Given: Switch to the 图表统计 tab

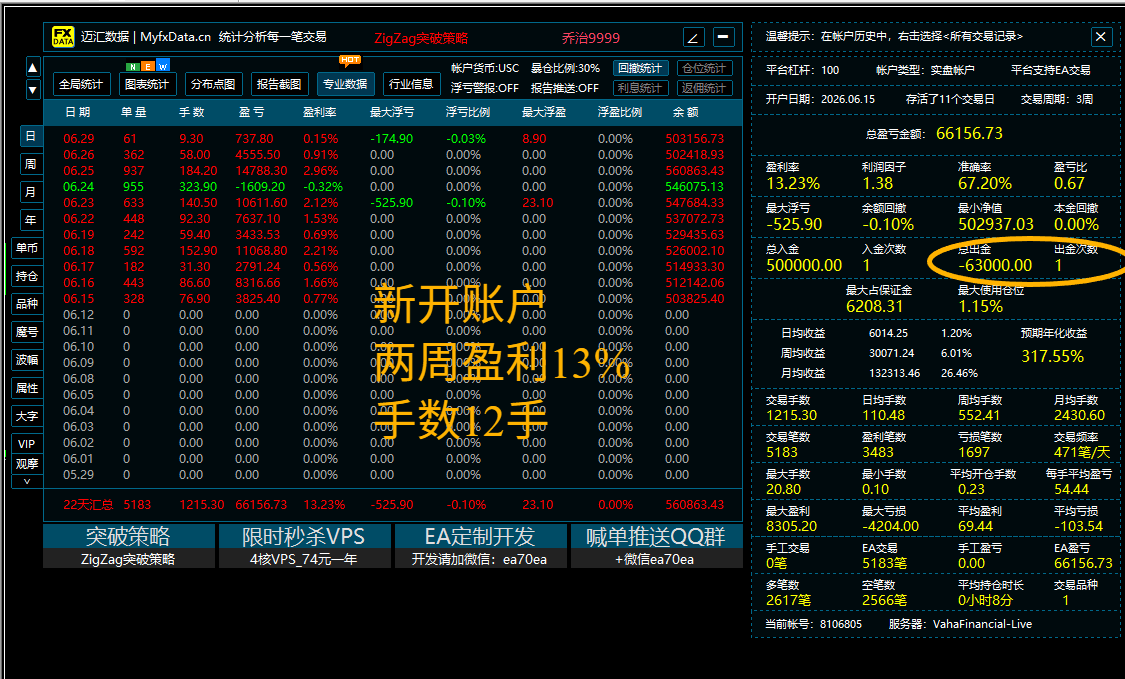Looking at the screenshot, I should [147, 84].
